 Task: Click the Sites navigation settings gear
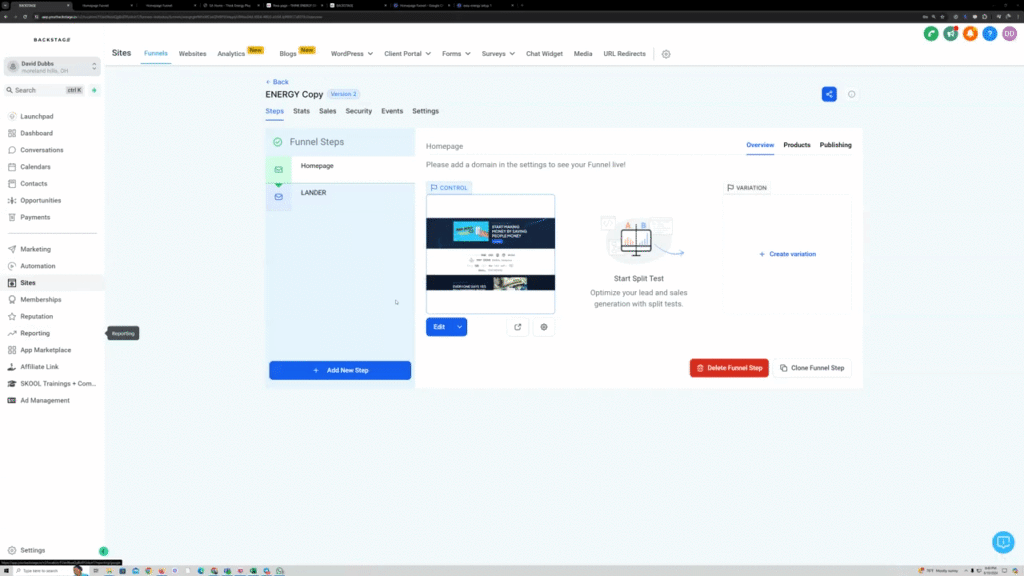666,54
